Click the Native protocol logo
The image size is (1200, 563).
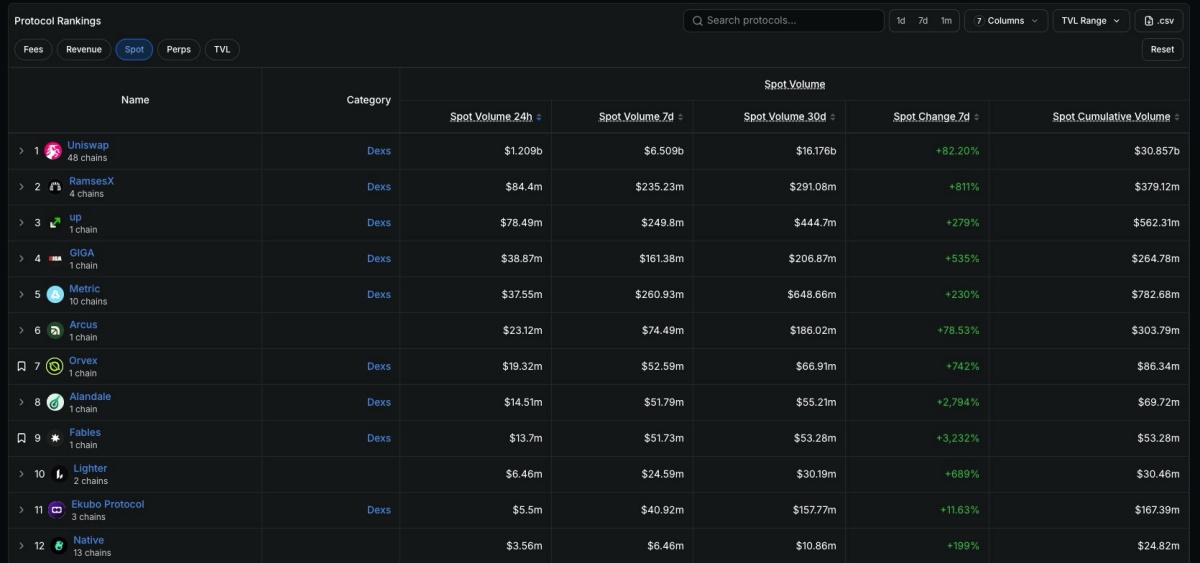(59, 546)
